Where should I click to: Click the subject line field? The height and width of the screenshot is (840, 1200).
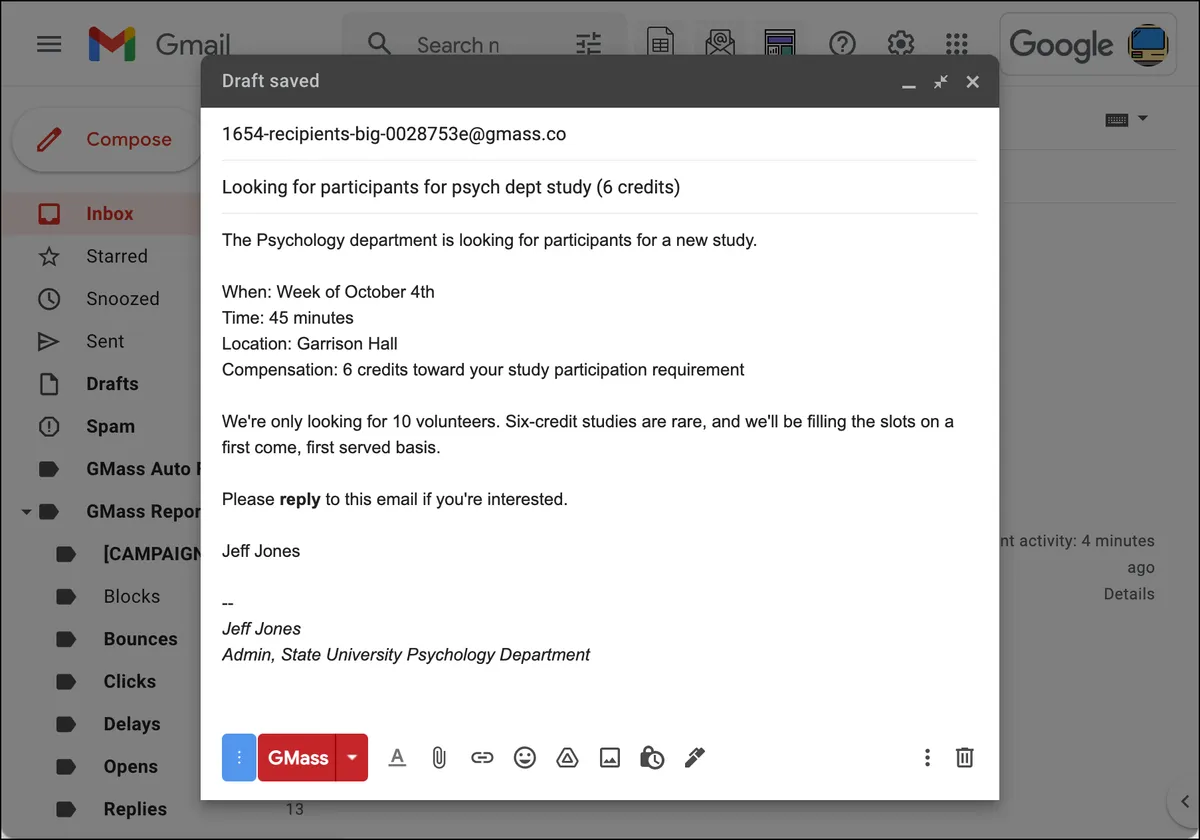(x=599, y=187)
